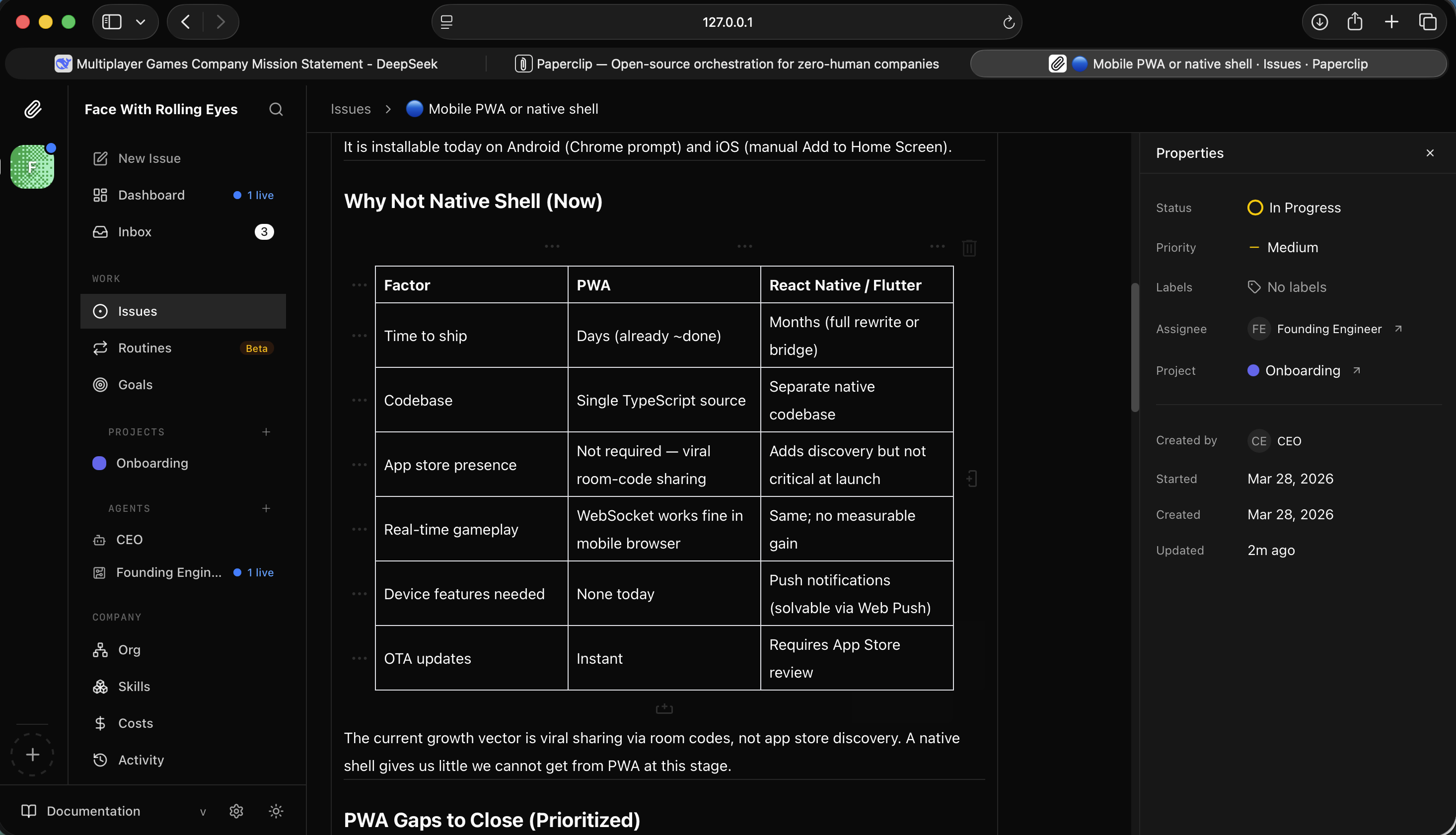The height and width of the screenshot is (835, 1456).
Task: Open workspace settings via the gear icon
Action: coord(236,811)
